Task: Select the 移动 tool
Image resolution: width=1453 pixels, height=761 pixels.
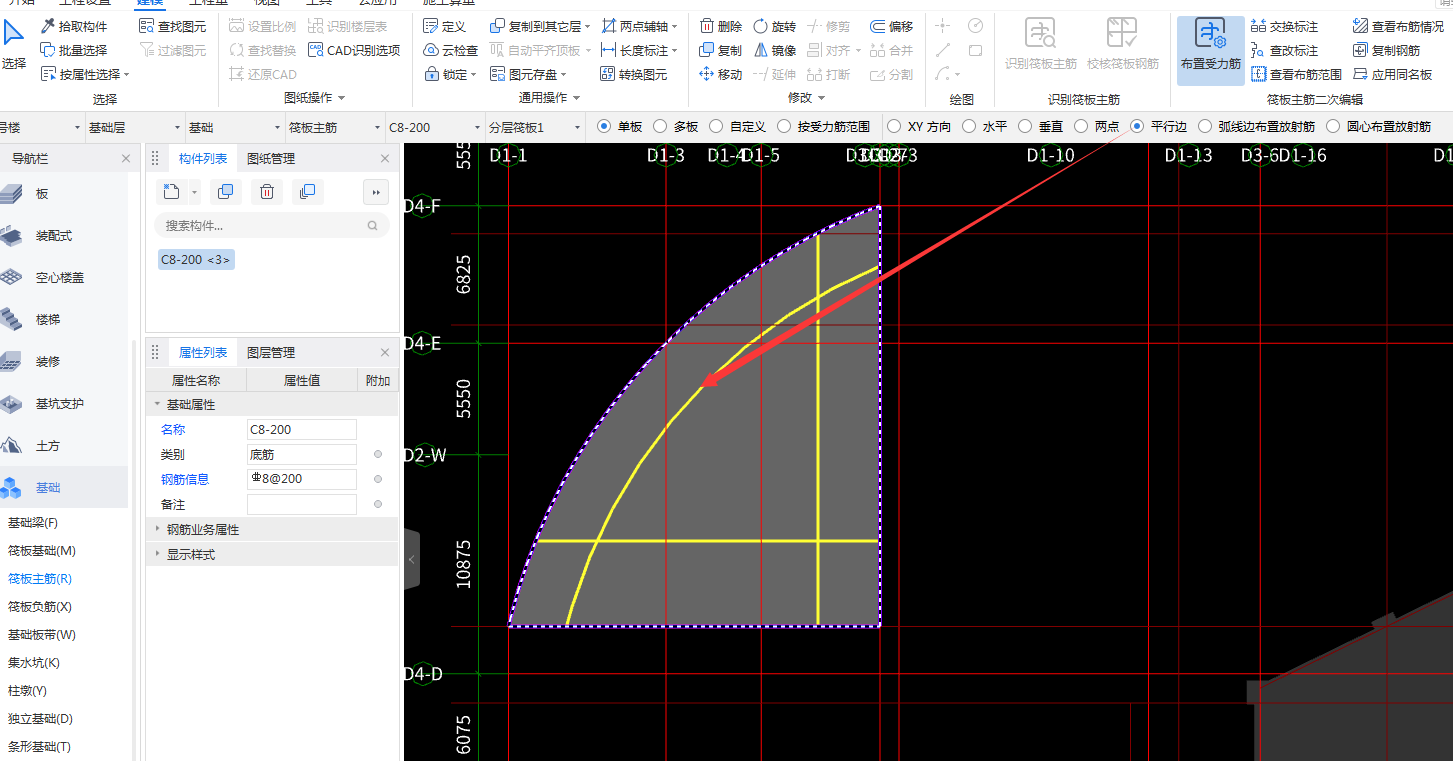Action: pos(721,74)
